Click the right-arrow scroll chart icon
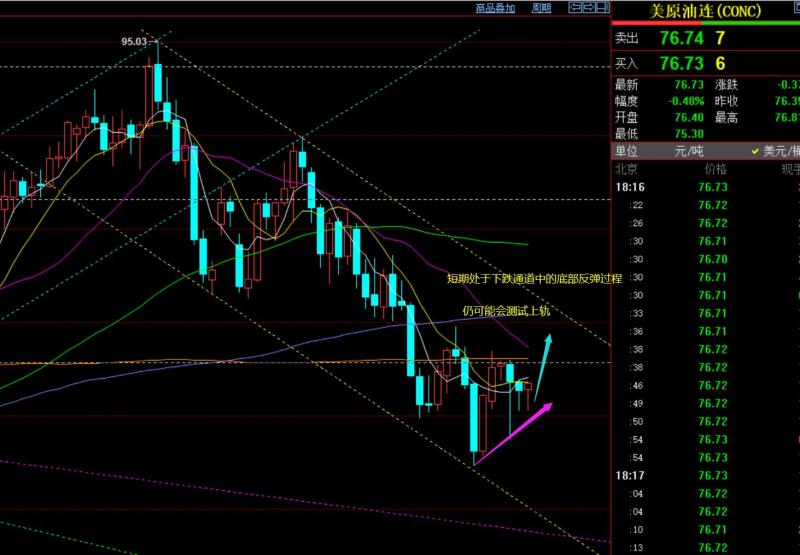The width and height of the screenshot is (800, 555). [x=589, y=7]
